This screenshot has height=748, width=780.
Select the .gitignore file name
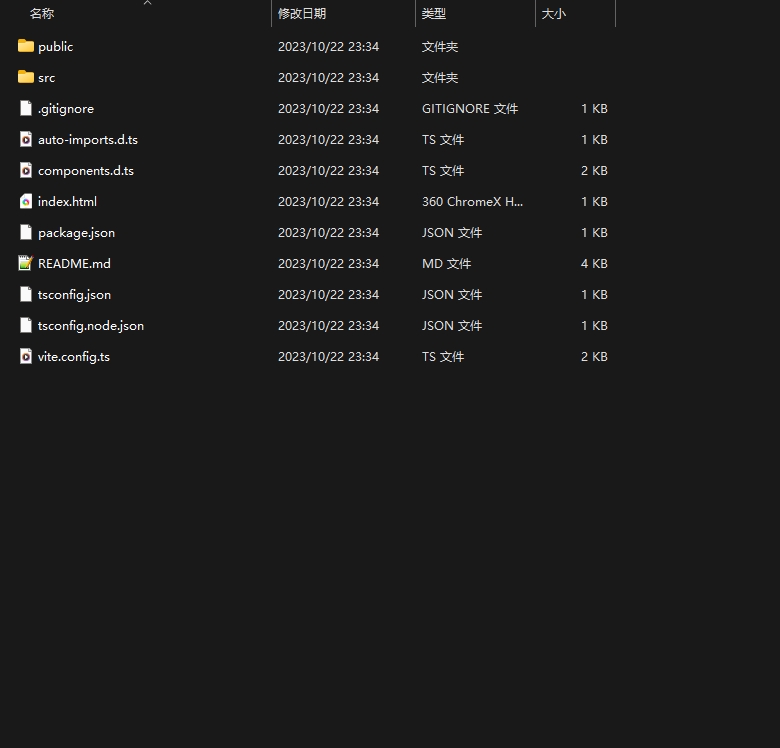[66, 109]
